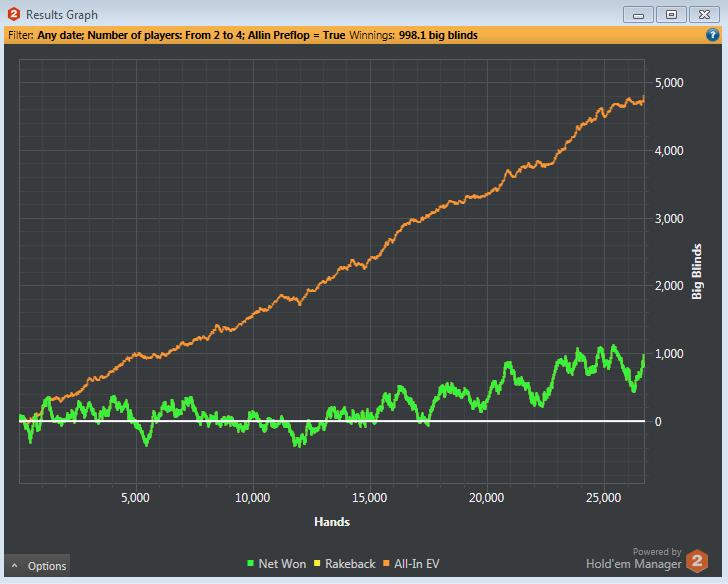The height and width of the screenshot is (584, 728).
Task: Click the Winnings value '998.1 big blinds'
Action: (x=438, y=35)
